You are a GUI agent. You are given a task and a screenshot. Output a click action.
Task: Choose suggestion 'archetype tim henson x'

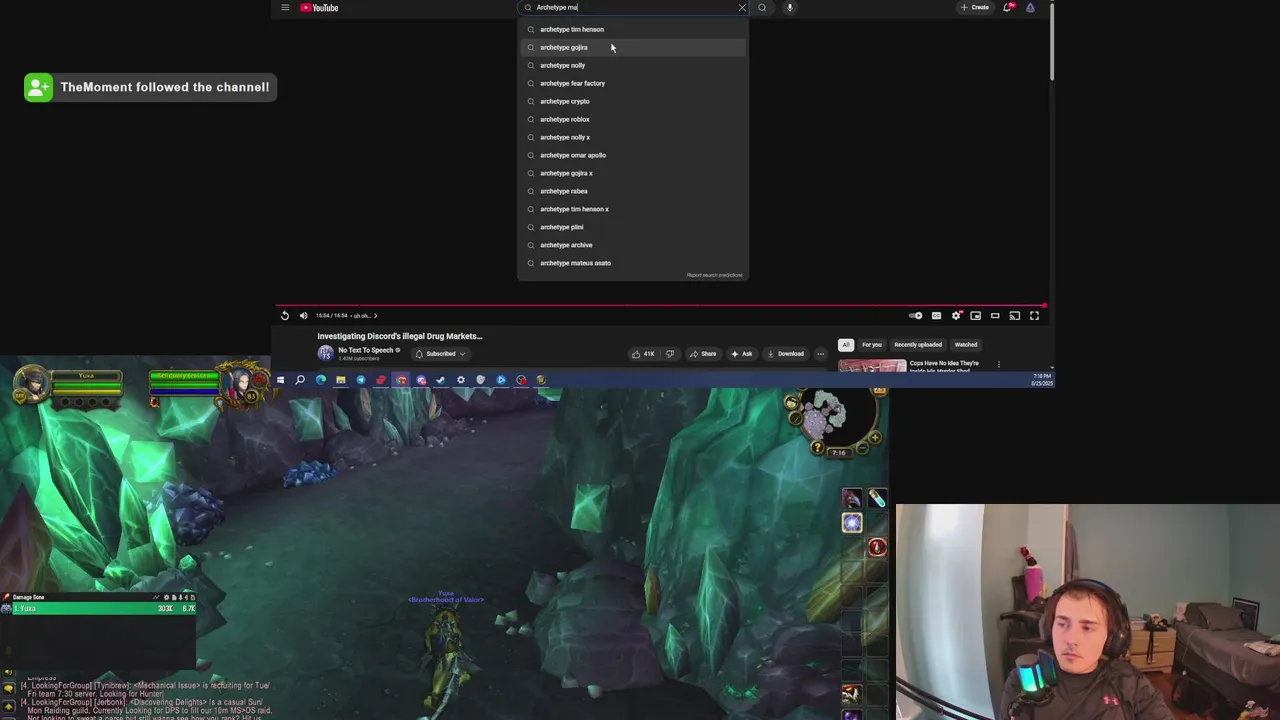[x=632, y=209]
